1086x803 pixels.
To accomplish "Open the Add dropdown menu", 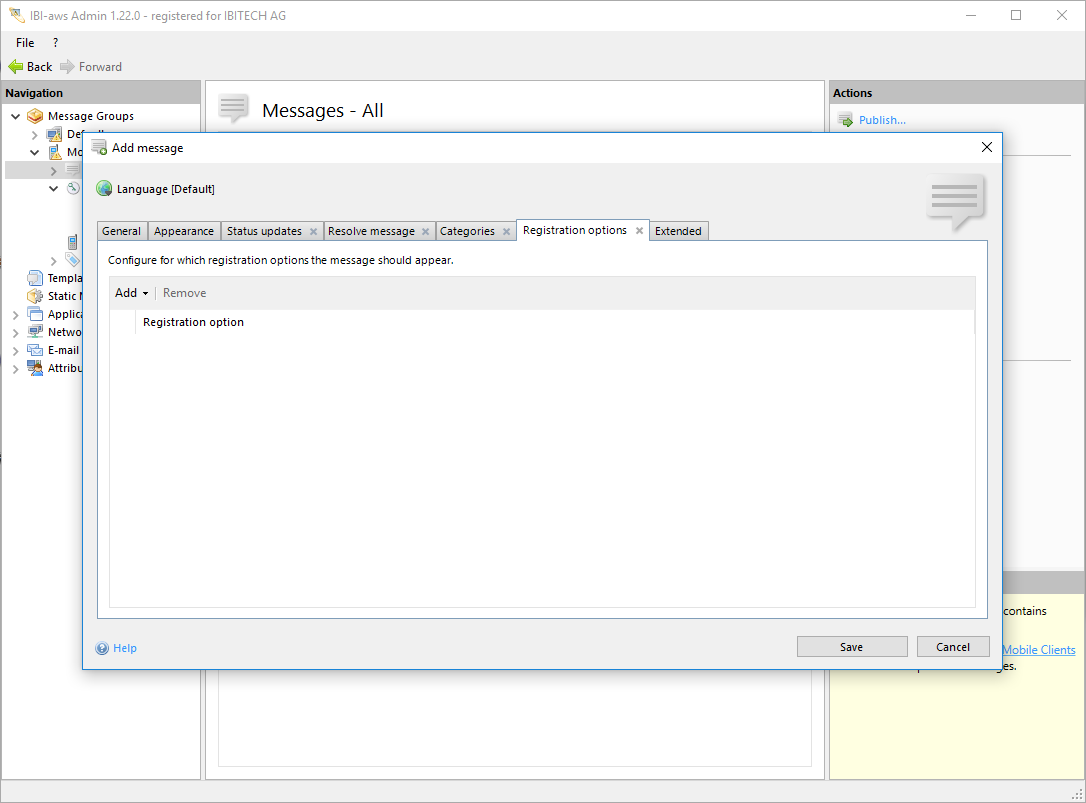I will (131, 293).
